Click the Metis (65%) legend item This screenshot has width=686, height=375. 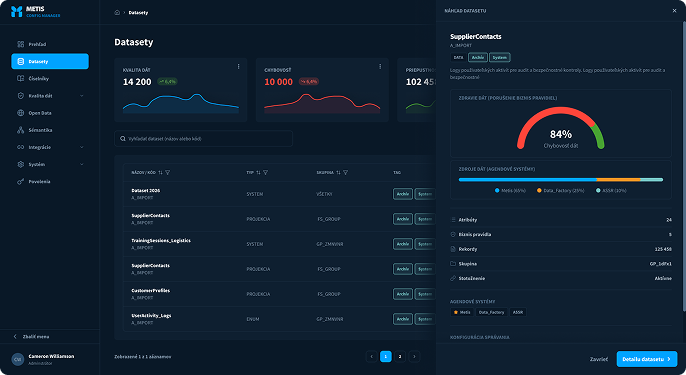point(510,190)
